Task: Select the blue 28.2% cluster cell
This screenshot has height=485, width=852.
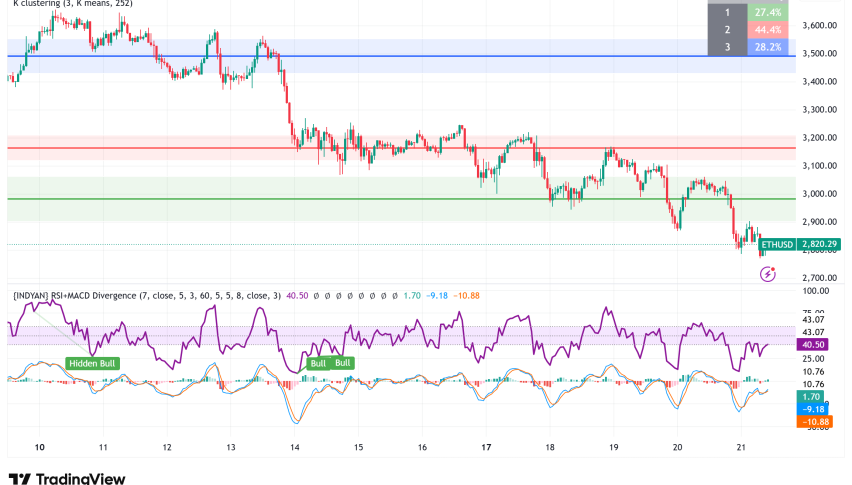Action: coord(767,46)
